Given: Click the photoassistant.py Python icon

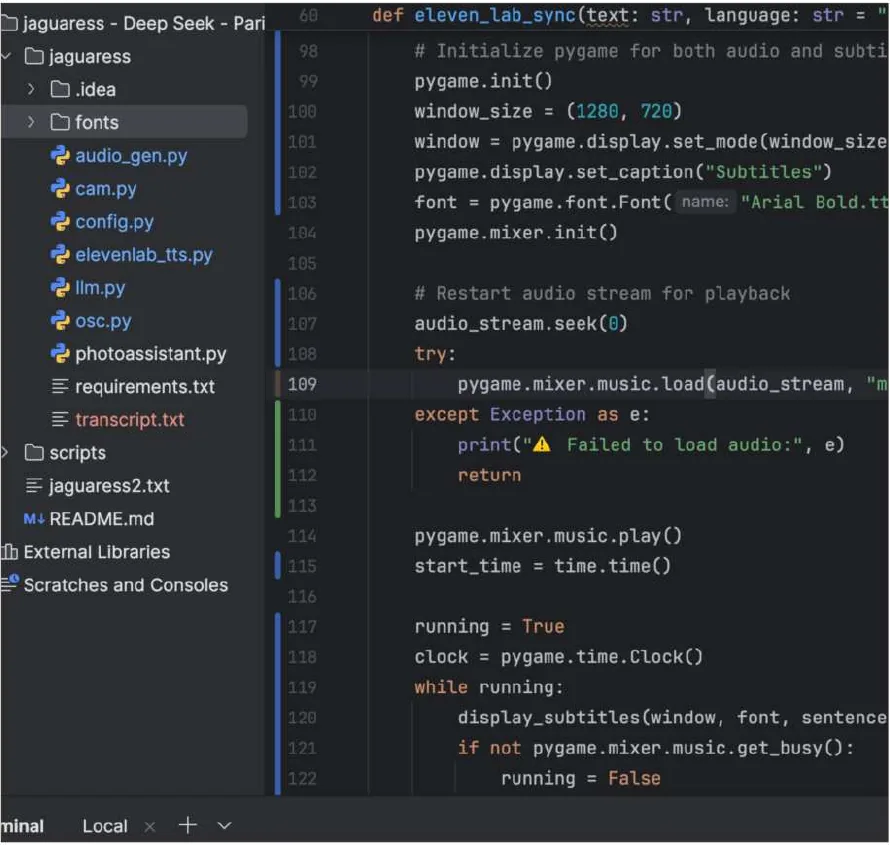Looking at the screenshot, I should click(x=60, y=354).
